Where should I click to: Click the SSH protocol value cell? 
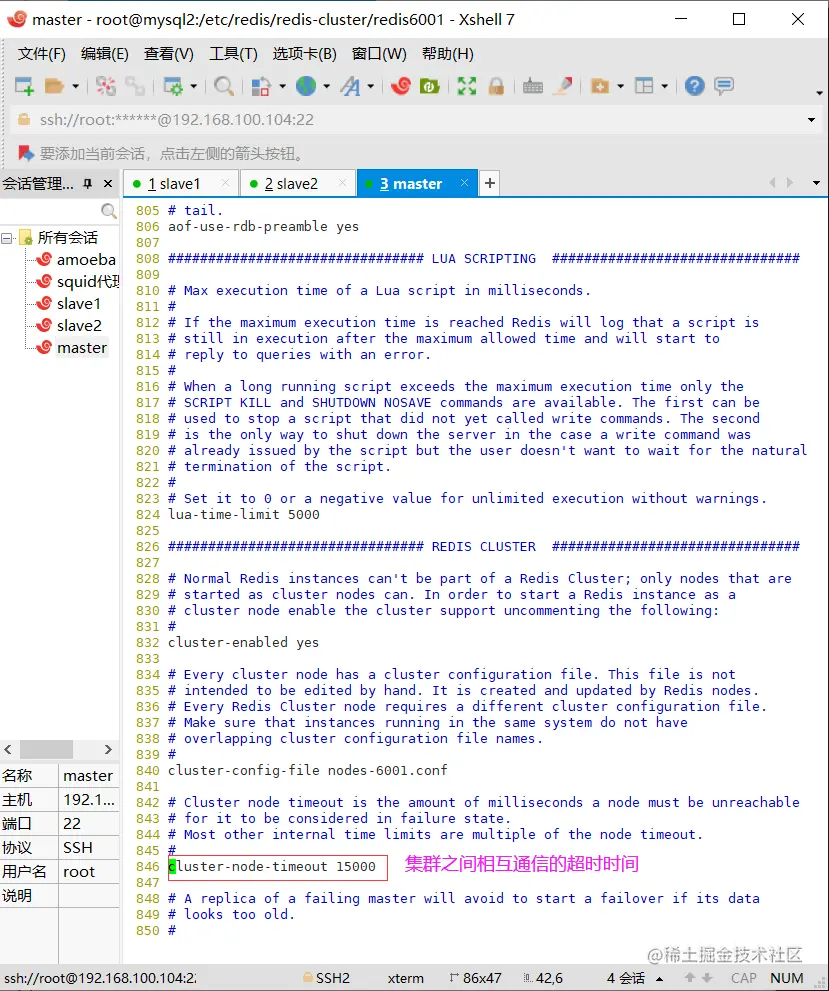pos(88,848)
